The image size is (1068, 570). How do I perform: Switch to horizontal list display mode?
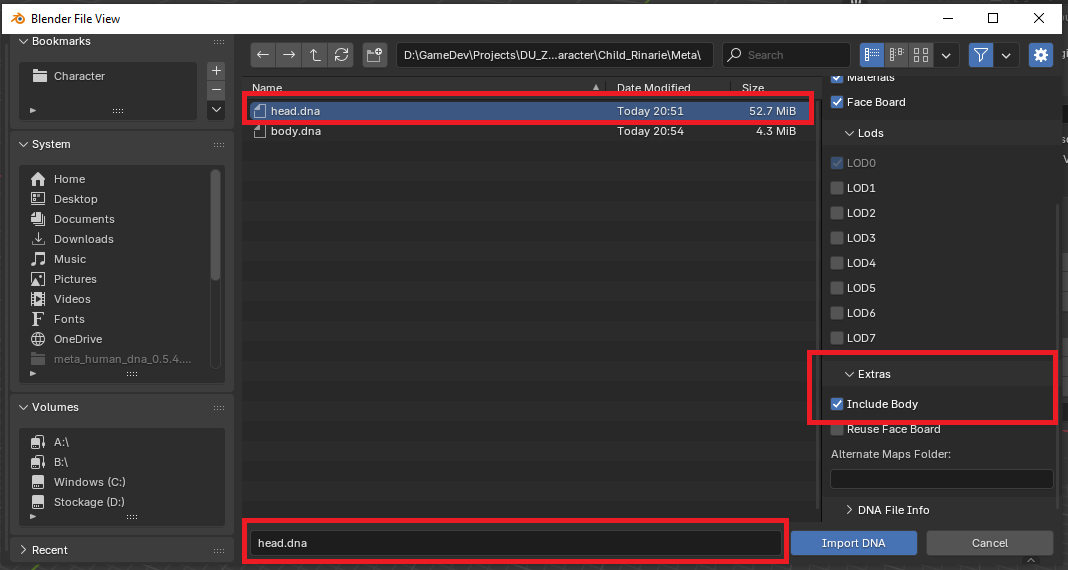click(896, 55)
